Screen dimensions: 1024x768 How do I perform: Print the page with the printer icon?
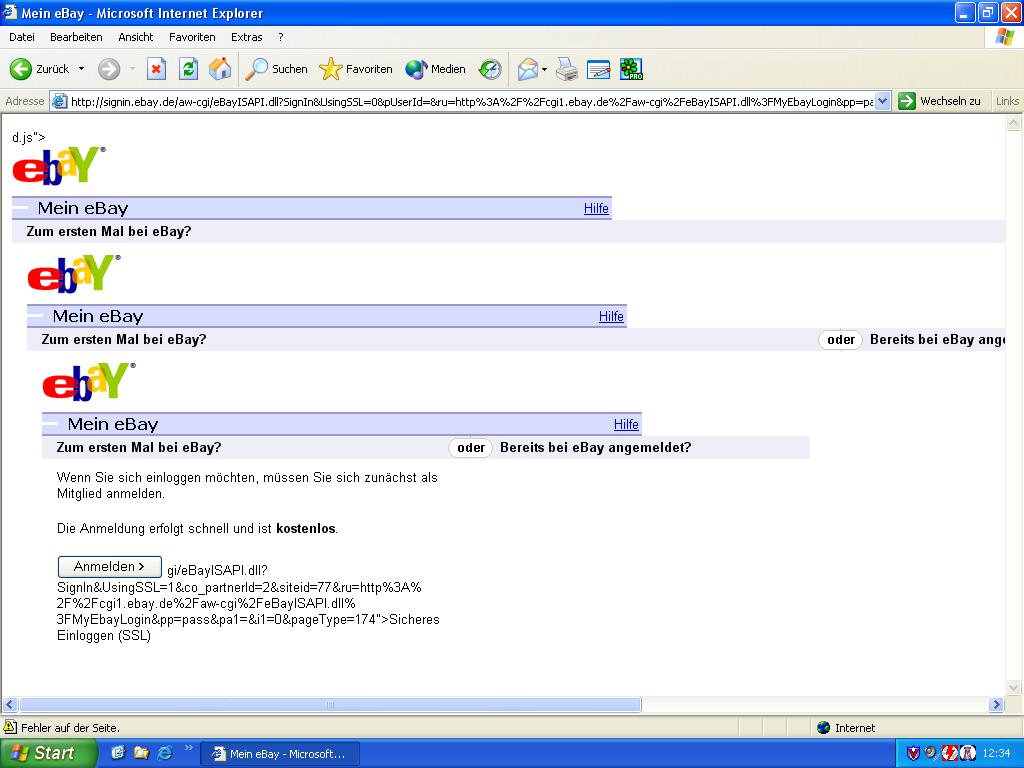pyautogui.click(x=566, y=69)
